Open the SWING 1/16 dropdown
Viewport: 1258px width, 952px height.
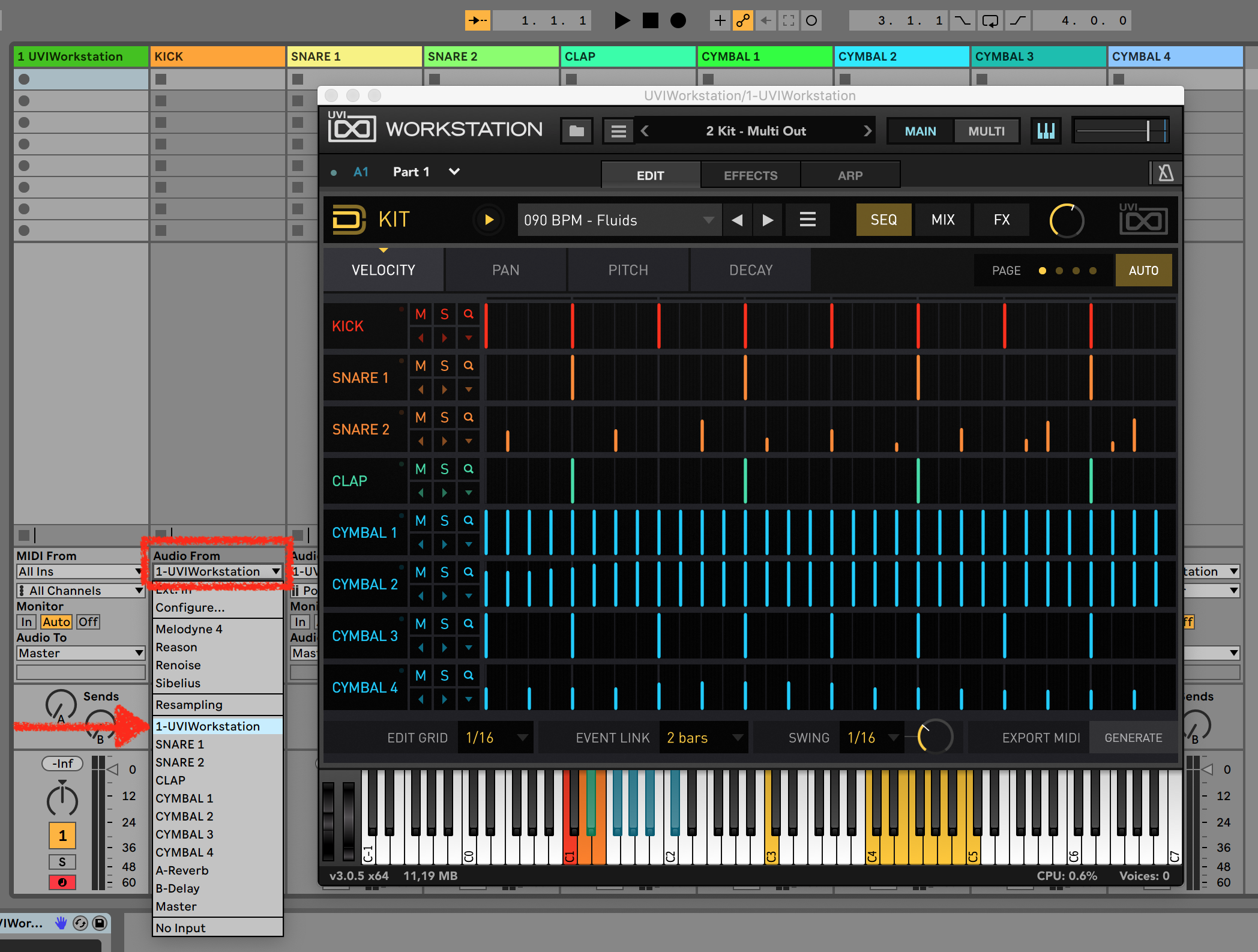[x=873, y=738]
